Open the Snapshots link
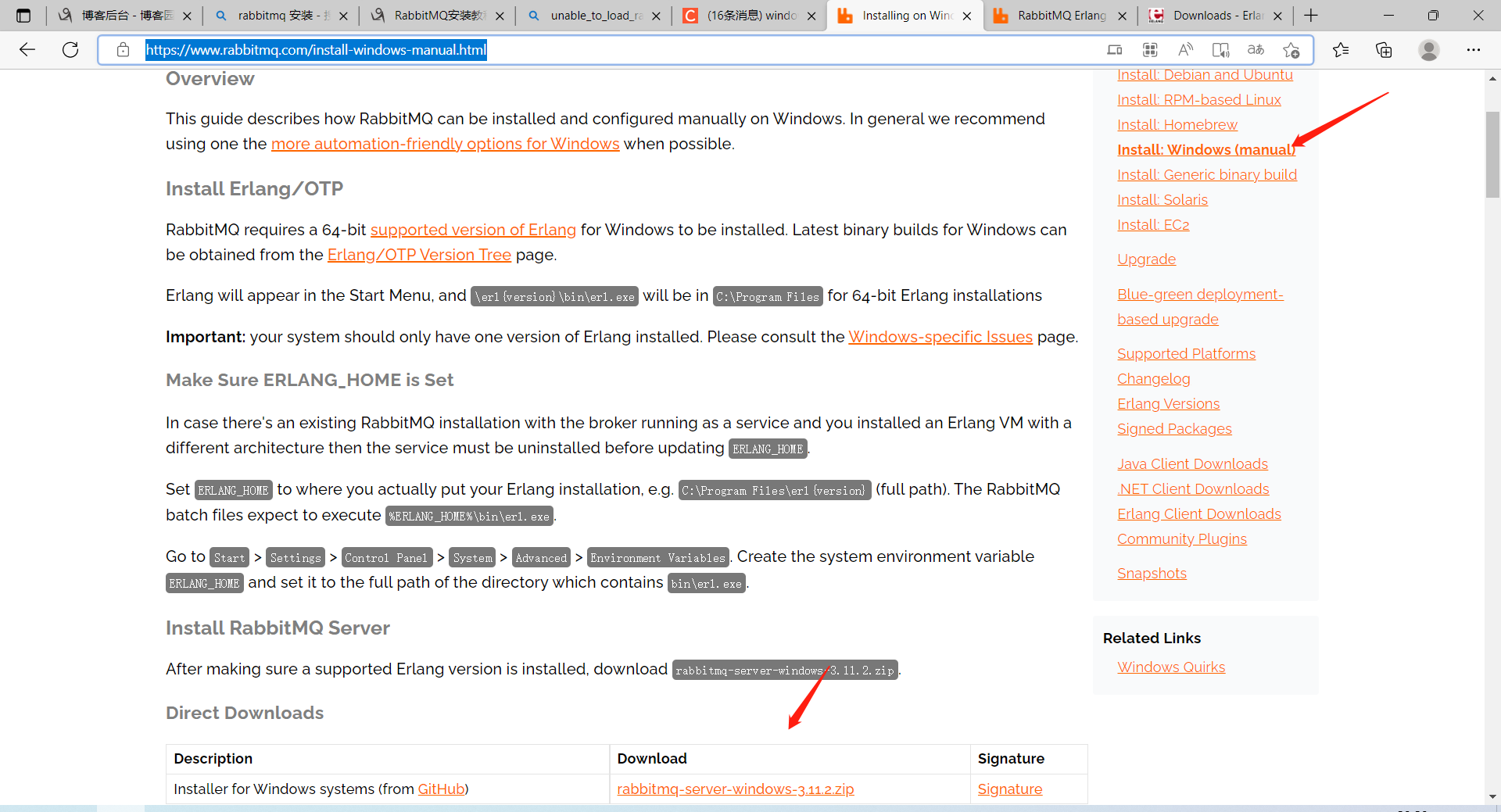This screenshot has height=812, width=1501. [x=1152, y=574]
